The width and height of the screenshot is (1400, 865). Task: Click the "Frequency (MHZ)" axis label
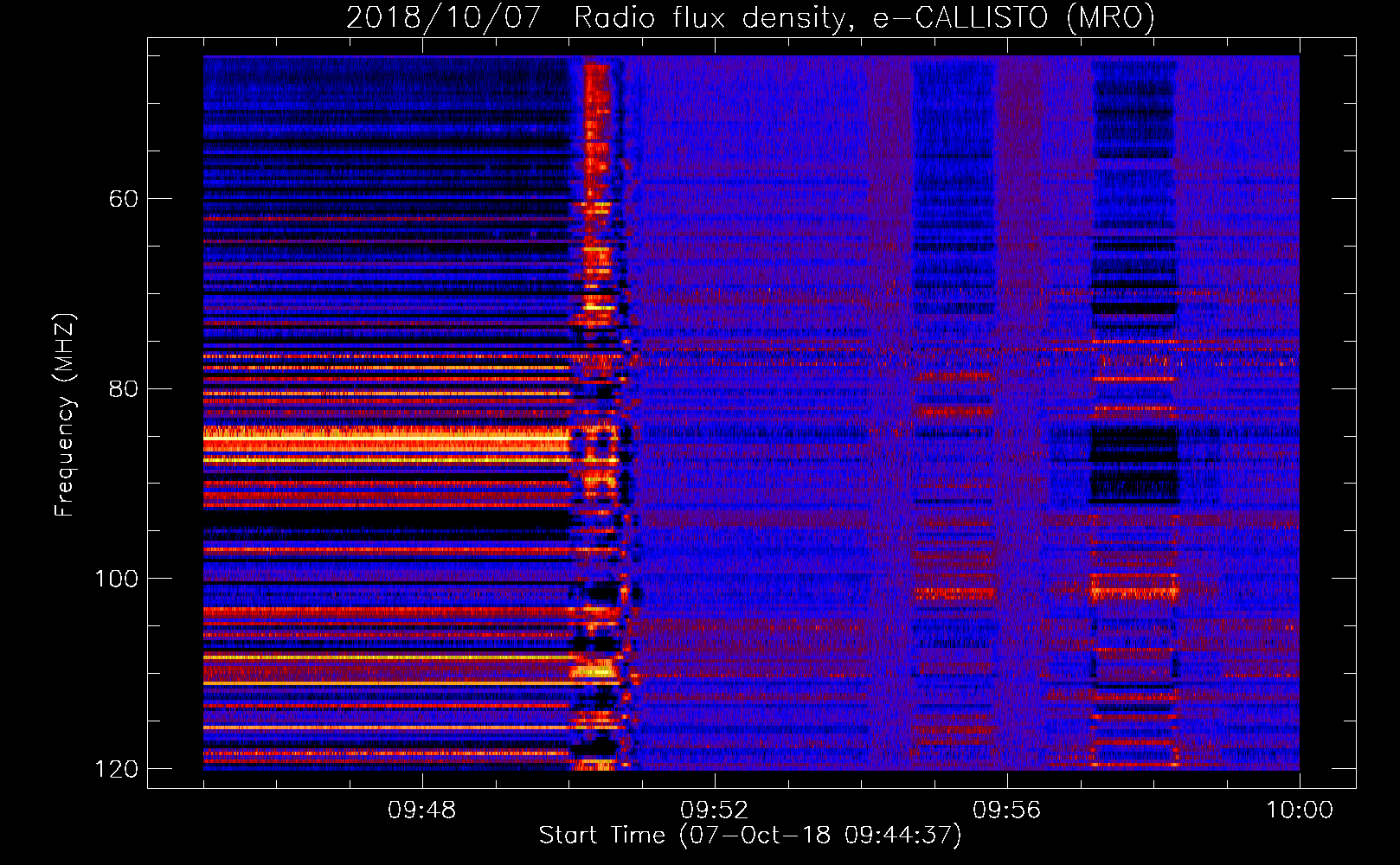(x=64, y=414)
